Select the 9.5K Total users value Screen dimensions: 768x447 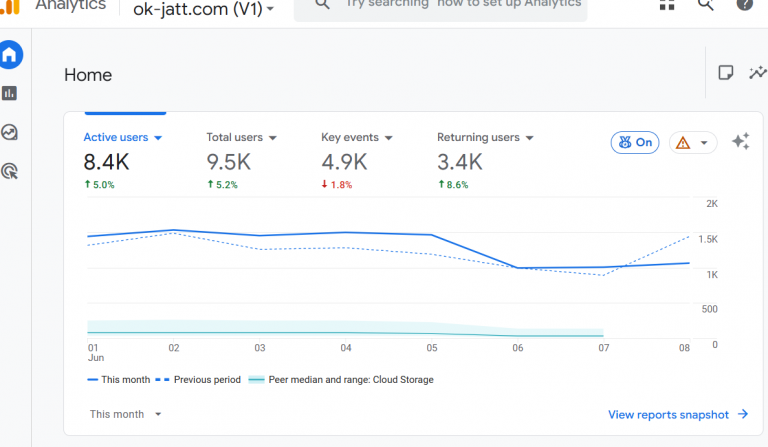(228, 162)
